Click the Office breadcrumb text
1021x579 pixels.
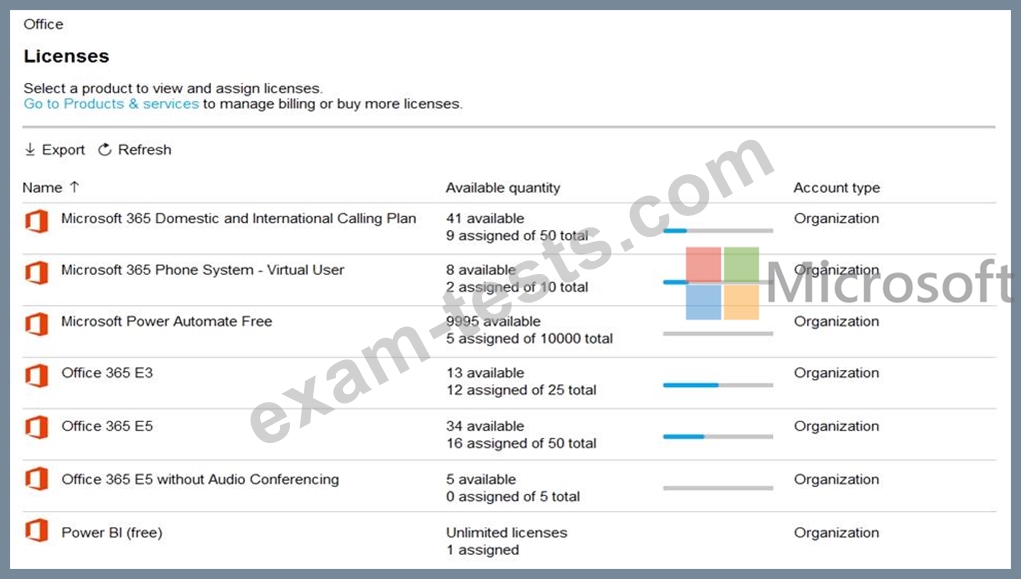(44, 24)
